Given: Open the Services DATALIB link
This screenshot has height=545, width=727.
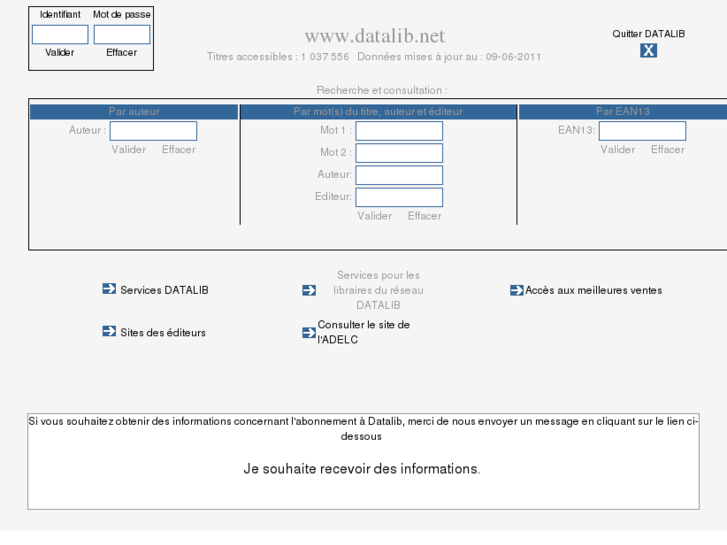Looking at the screenshot, I should click(x=164, y=290).
